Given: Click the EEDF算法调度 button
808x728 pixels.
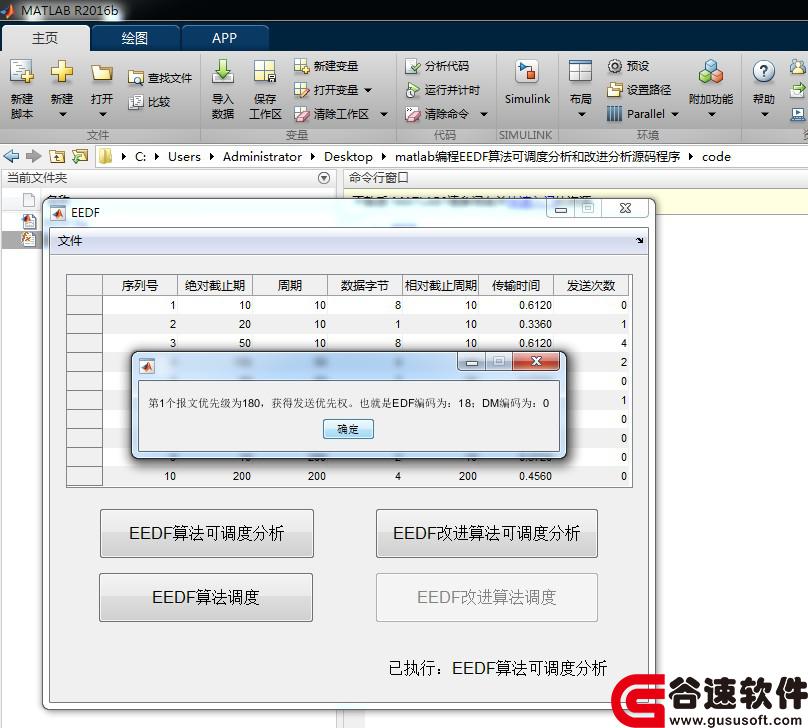Looking at the screenshot, I should (206, 597).
